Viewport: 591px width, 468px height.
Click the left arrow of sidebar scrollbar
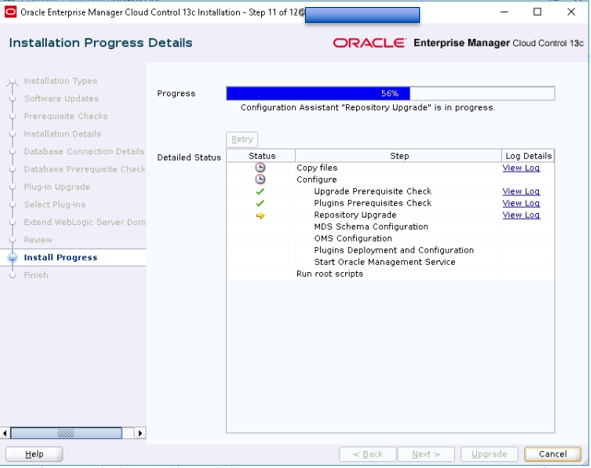[x=5, y=433]
